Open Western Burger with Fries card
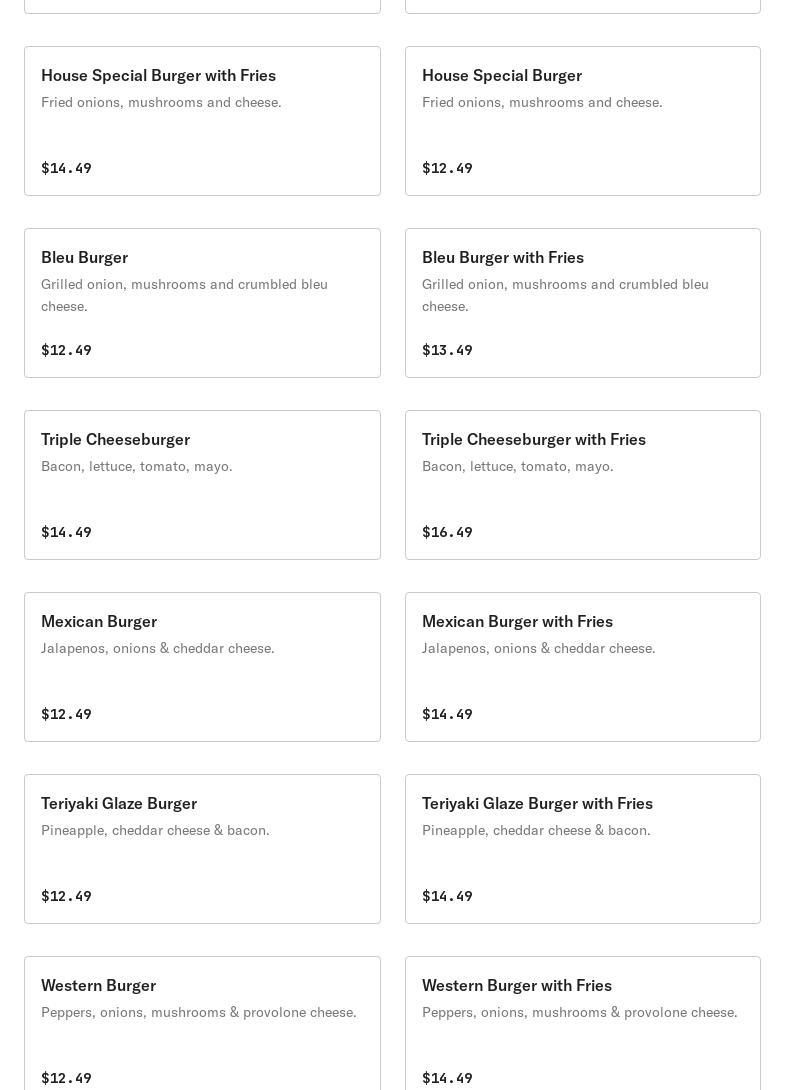Screen dimensions: 785x1090 [x=583, y=1023]
